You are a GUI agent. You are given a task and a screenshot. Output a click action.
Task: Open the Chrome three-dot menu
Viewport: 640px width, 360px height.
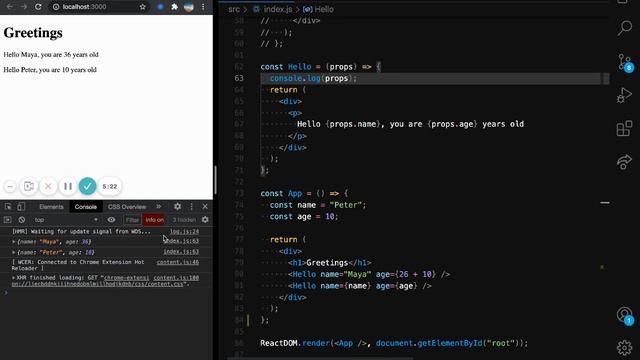[x=203, y=7]
